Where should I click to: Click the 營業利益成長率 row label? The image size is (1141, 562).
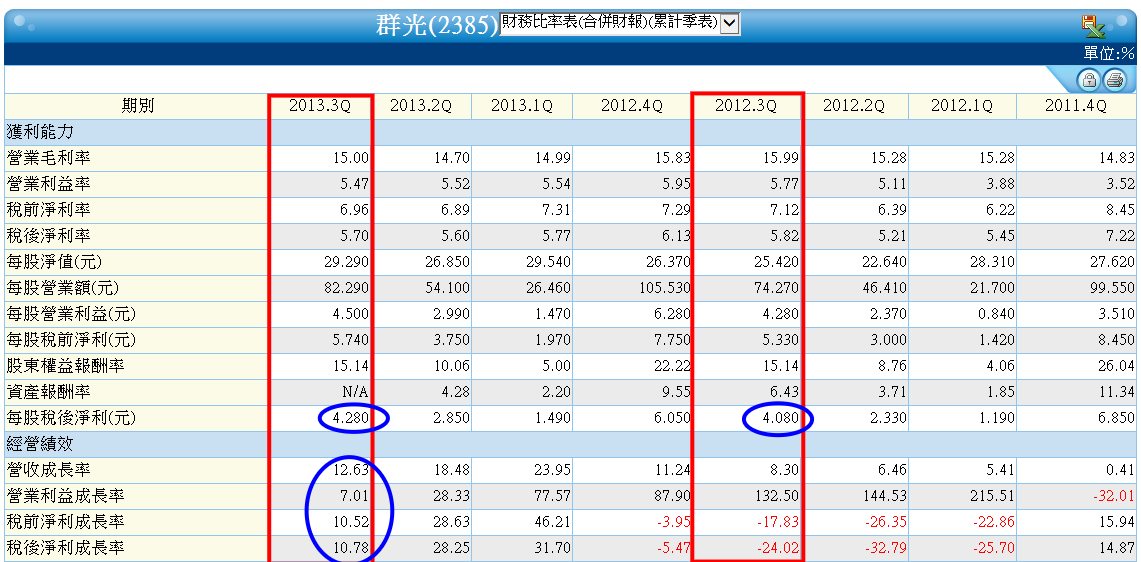pyautogui.click(x=65, y=496)
